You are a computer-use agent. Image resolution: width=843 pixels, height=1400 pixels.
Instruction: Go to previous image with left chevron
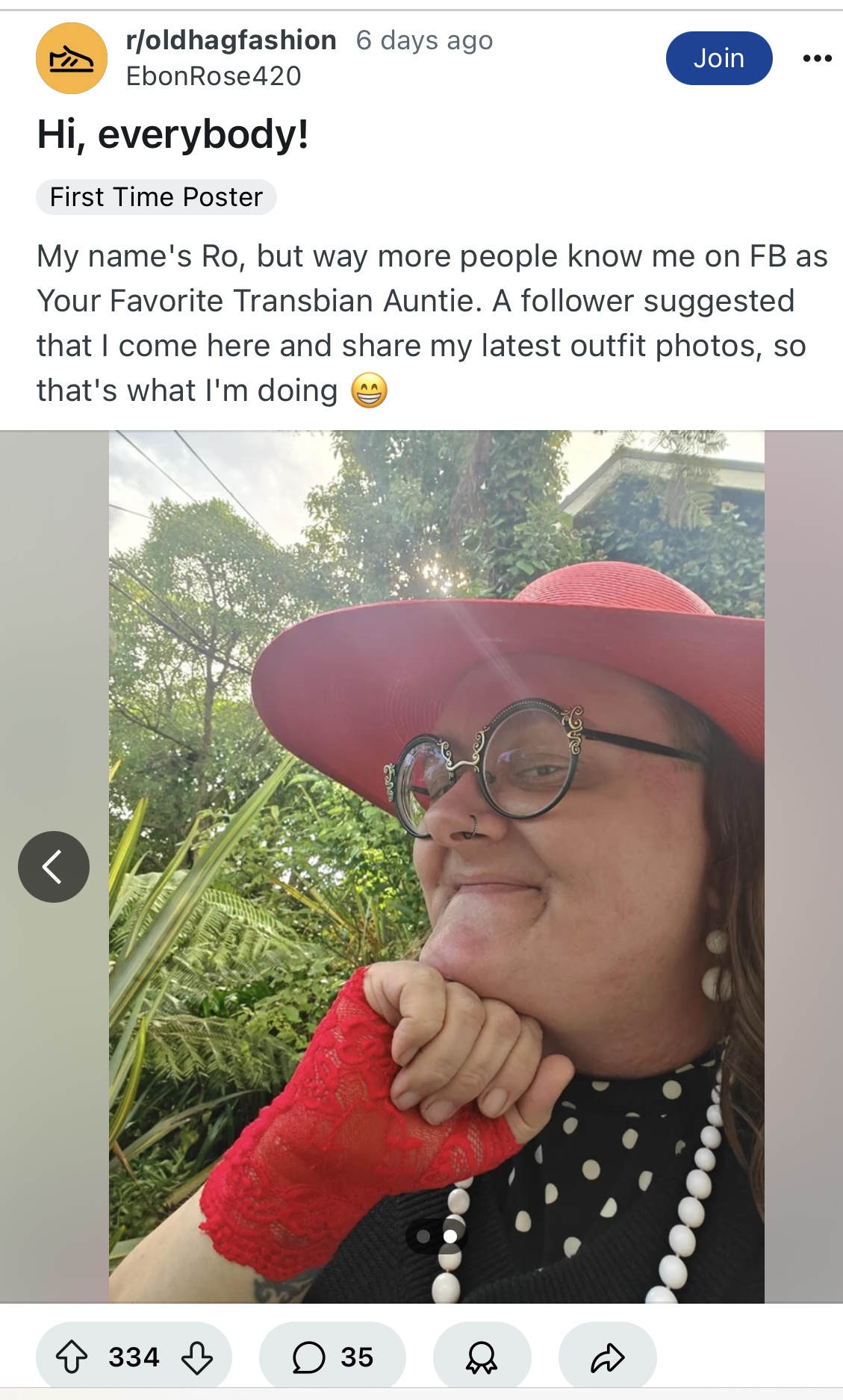click(x=54, y=866)
